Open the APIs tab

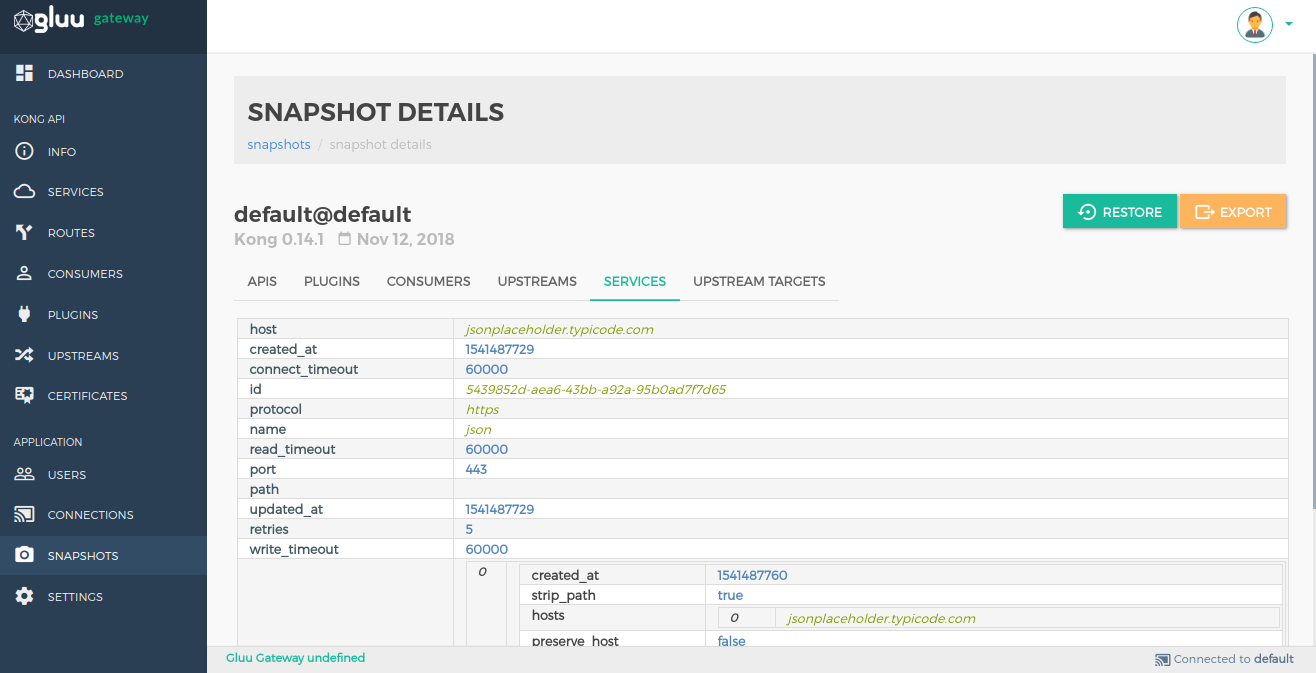[262, 281]
